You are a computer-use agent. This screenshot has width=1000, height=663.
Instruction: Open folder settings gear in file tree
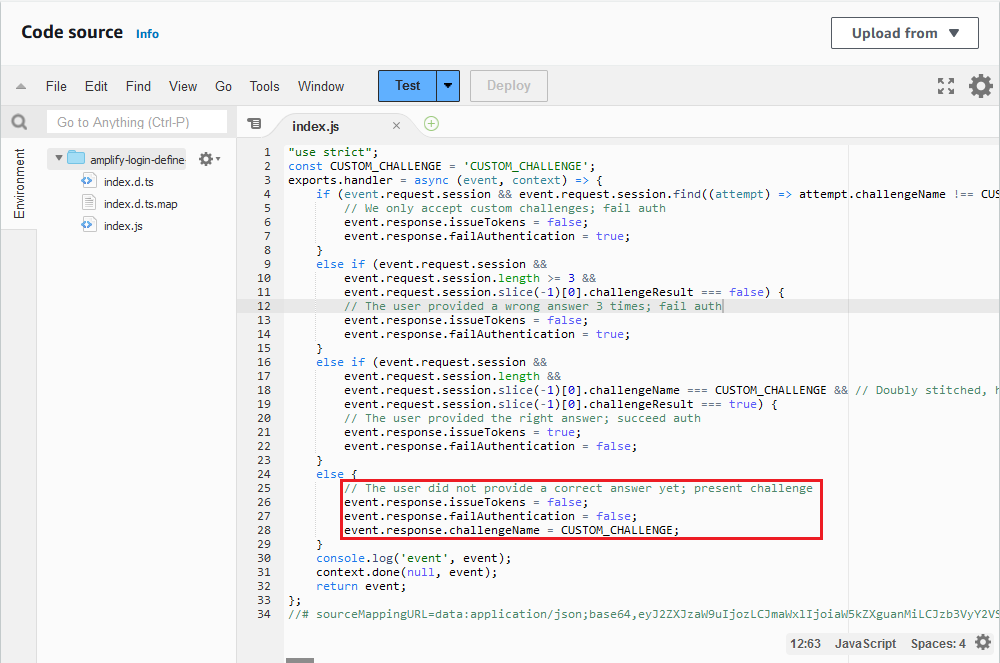(209, 159)
